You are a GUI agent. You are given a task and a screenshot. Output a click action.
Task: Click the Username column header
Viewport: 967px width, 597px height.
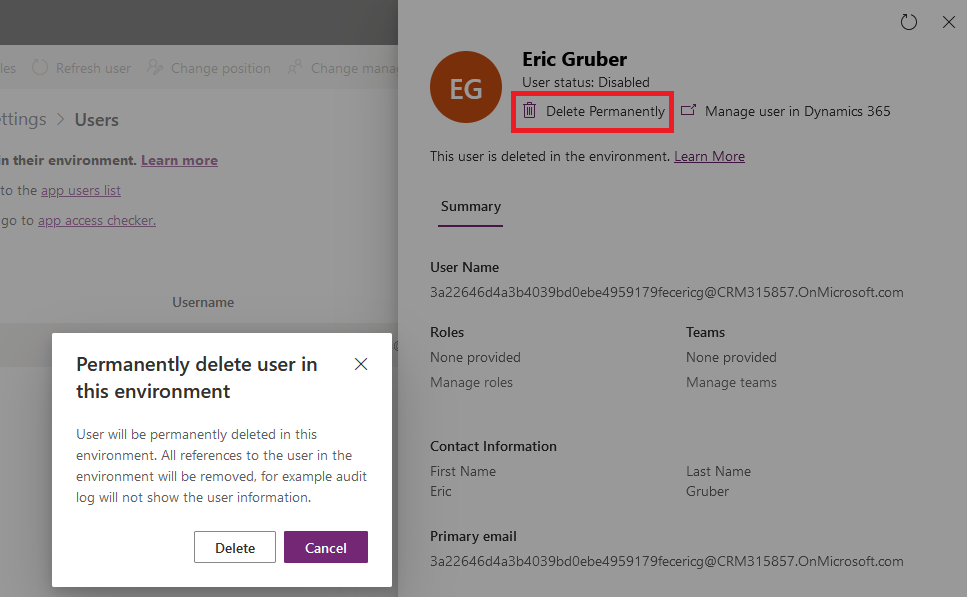(x=203, y=301)
